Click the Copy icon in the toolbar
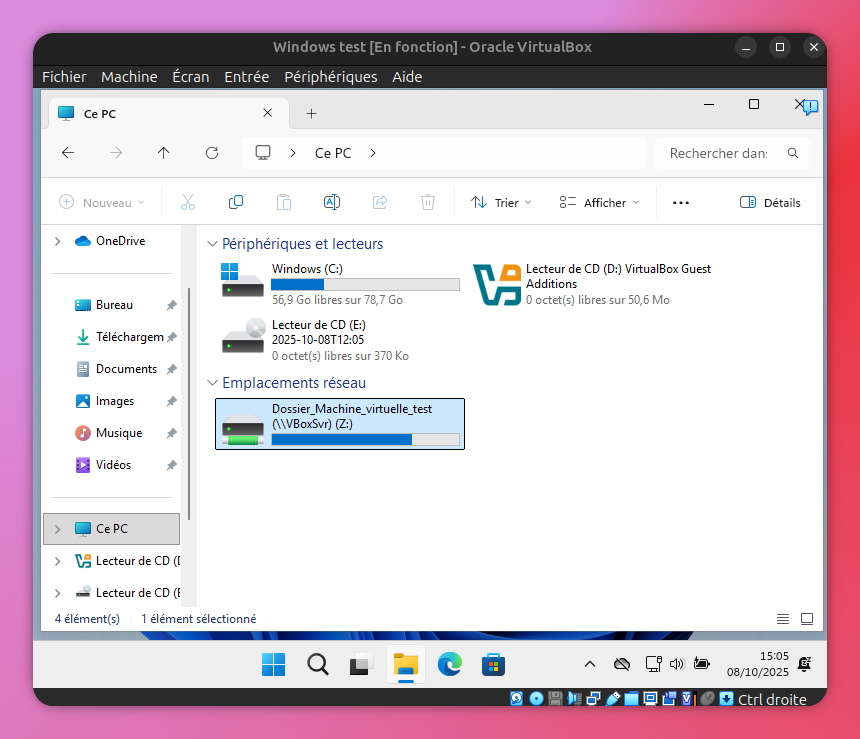 [x=236, y=202]
